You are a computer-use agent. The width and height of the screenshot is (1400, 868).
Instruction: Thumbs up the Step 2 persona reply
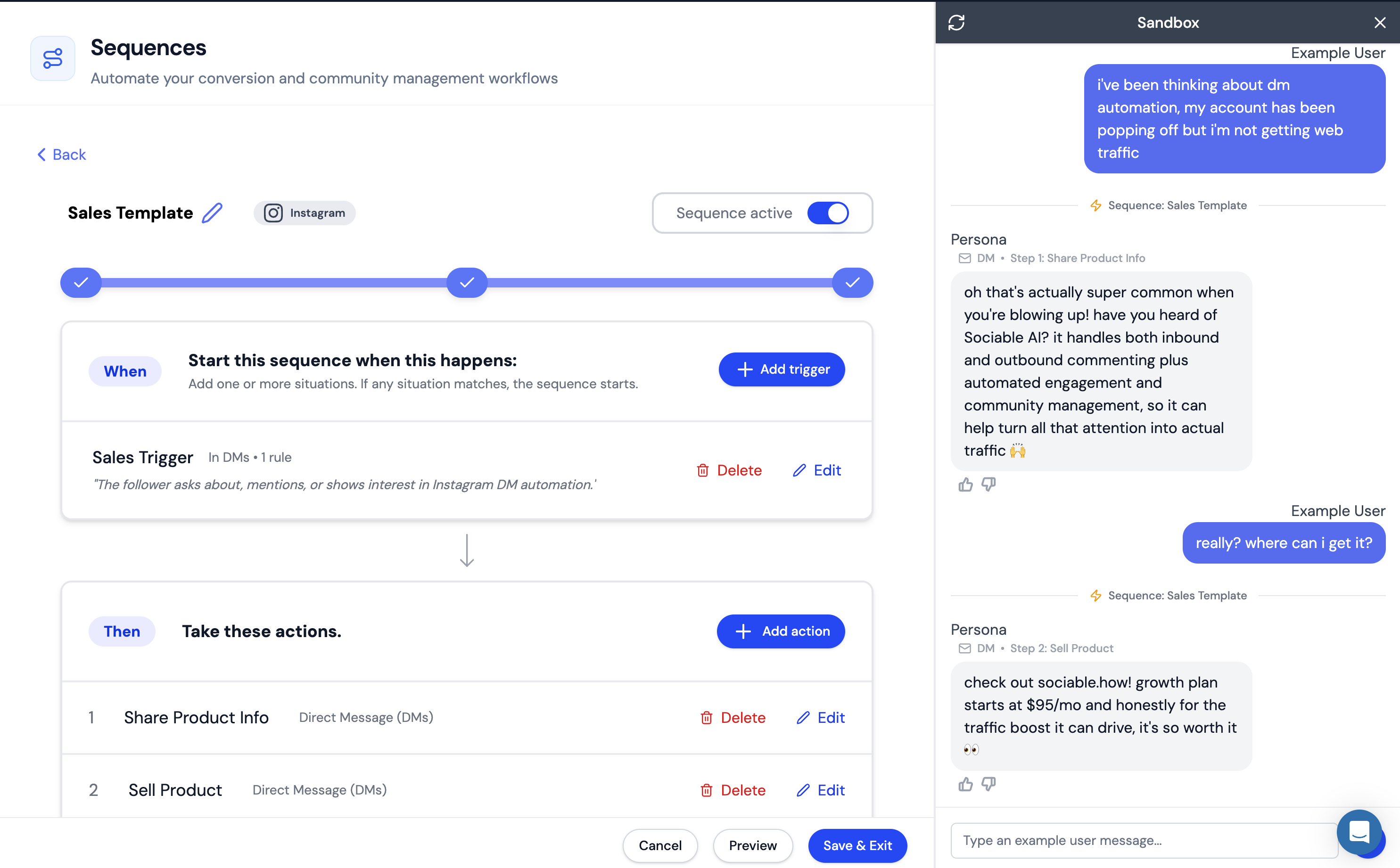[x=965, y=784]
